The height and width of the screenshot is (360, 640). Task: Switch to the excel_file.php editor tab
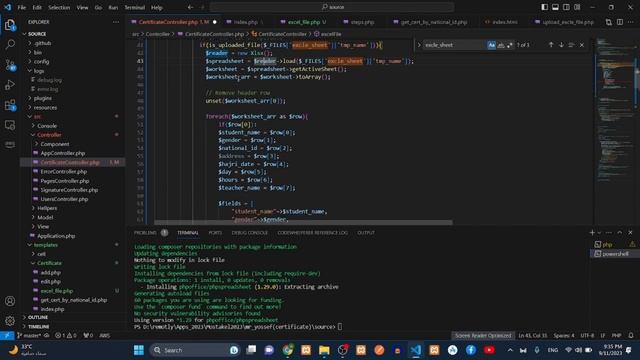tap(303, 22)
